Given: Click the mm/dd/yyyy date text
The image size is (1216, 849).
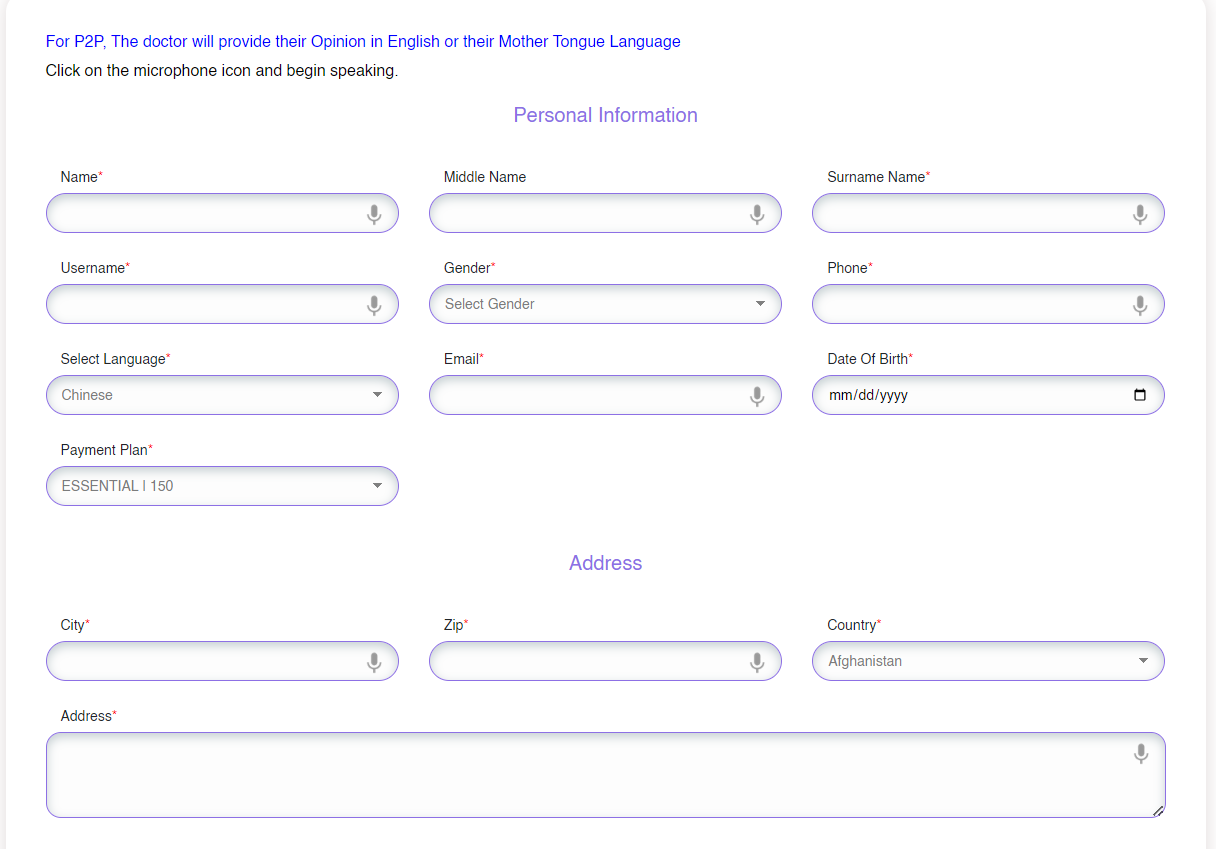Looking at the screenshot, I should [x=868, y=395].
